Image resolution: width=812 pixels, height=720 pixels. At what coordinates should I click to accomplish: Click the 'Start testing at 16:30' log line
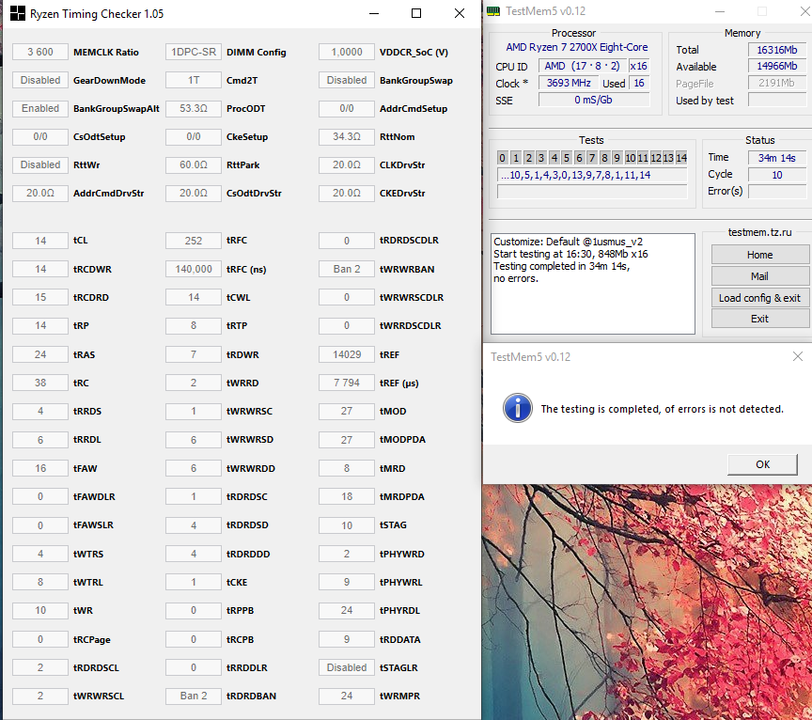571,254
